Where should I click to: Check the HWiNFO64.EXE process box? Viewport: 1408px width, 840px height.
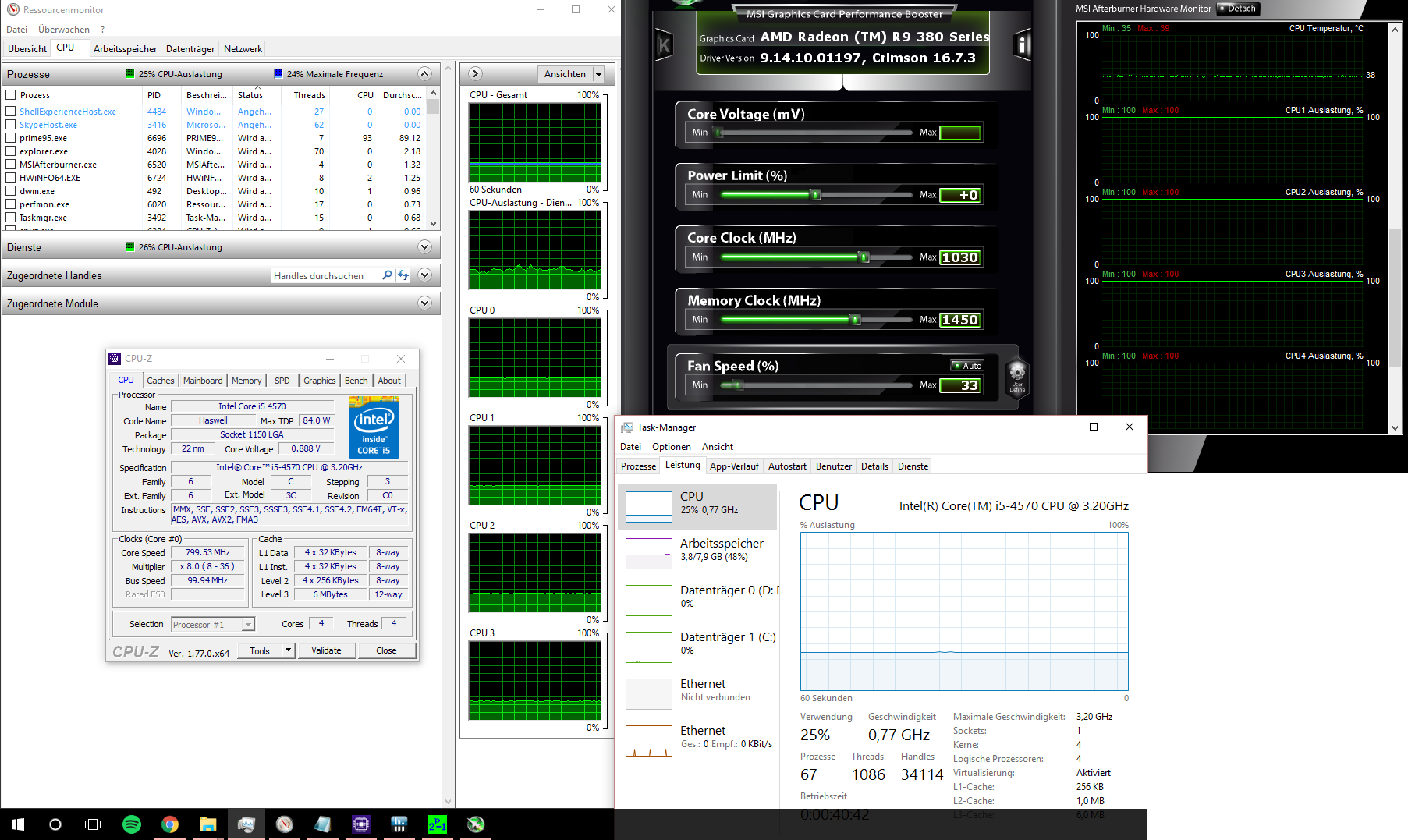tap(11, 178)
